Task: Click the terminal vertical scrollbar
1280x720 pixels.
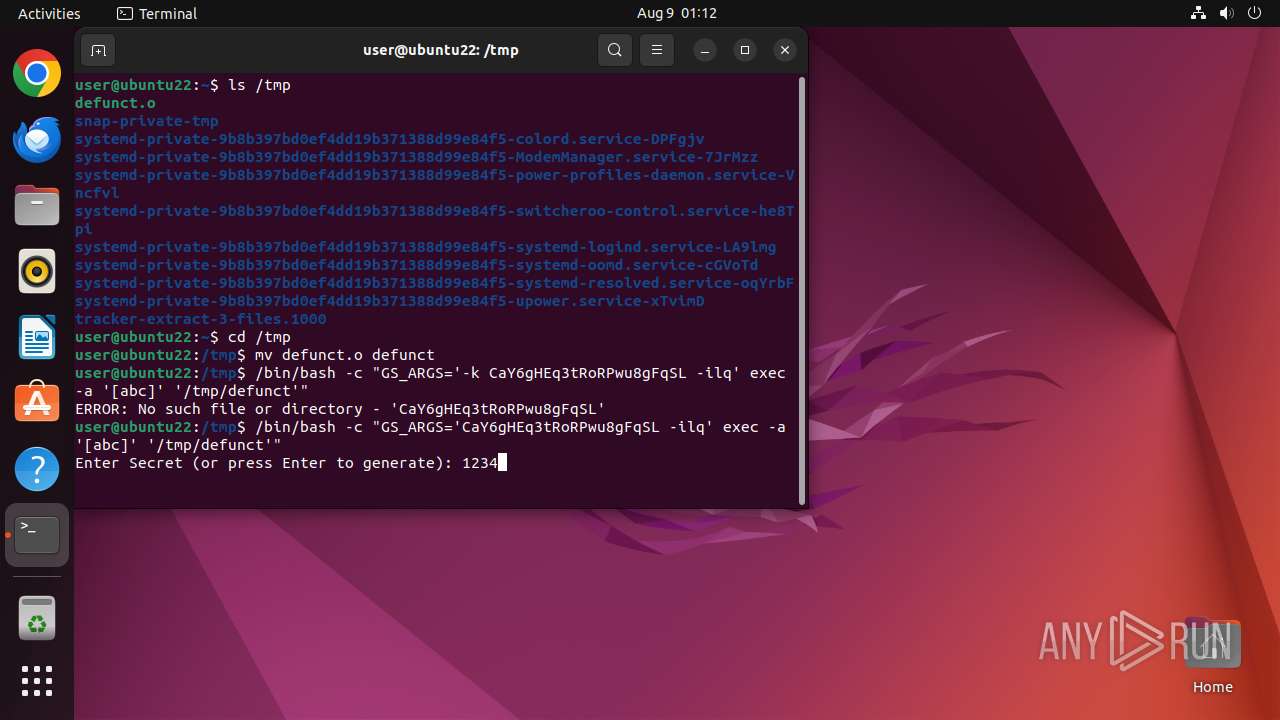Action: 802,291
